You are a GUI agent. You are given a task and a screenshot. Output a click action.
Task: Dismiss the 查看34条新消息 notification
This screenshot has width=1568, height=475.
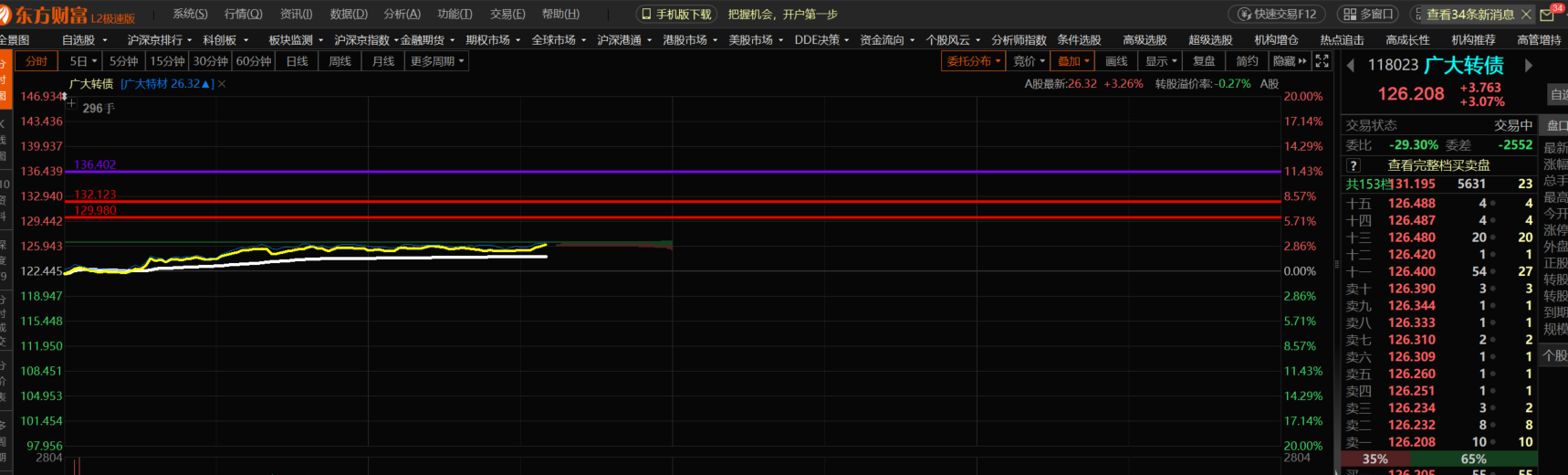coord(1525,15)
